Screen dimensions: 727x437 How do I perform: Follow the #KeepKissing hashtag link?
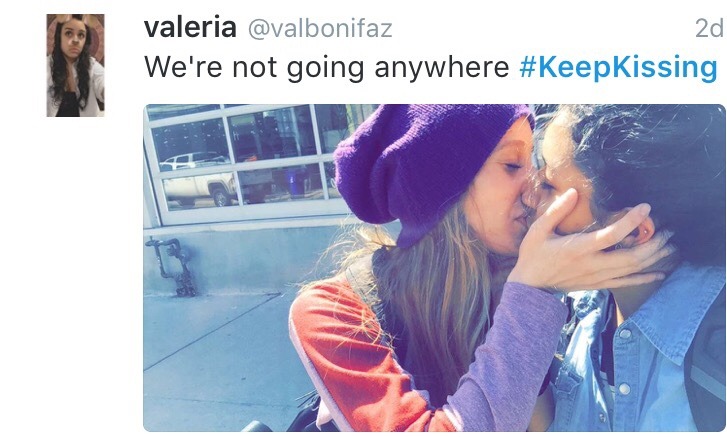619,68
